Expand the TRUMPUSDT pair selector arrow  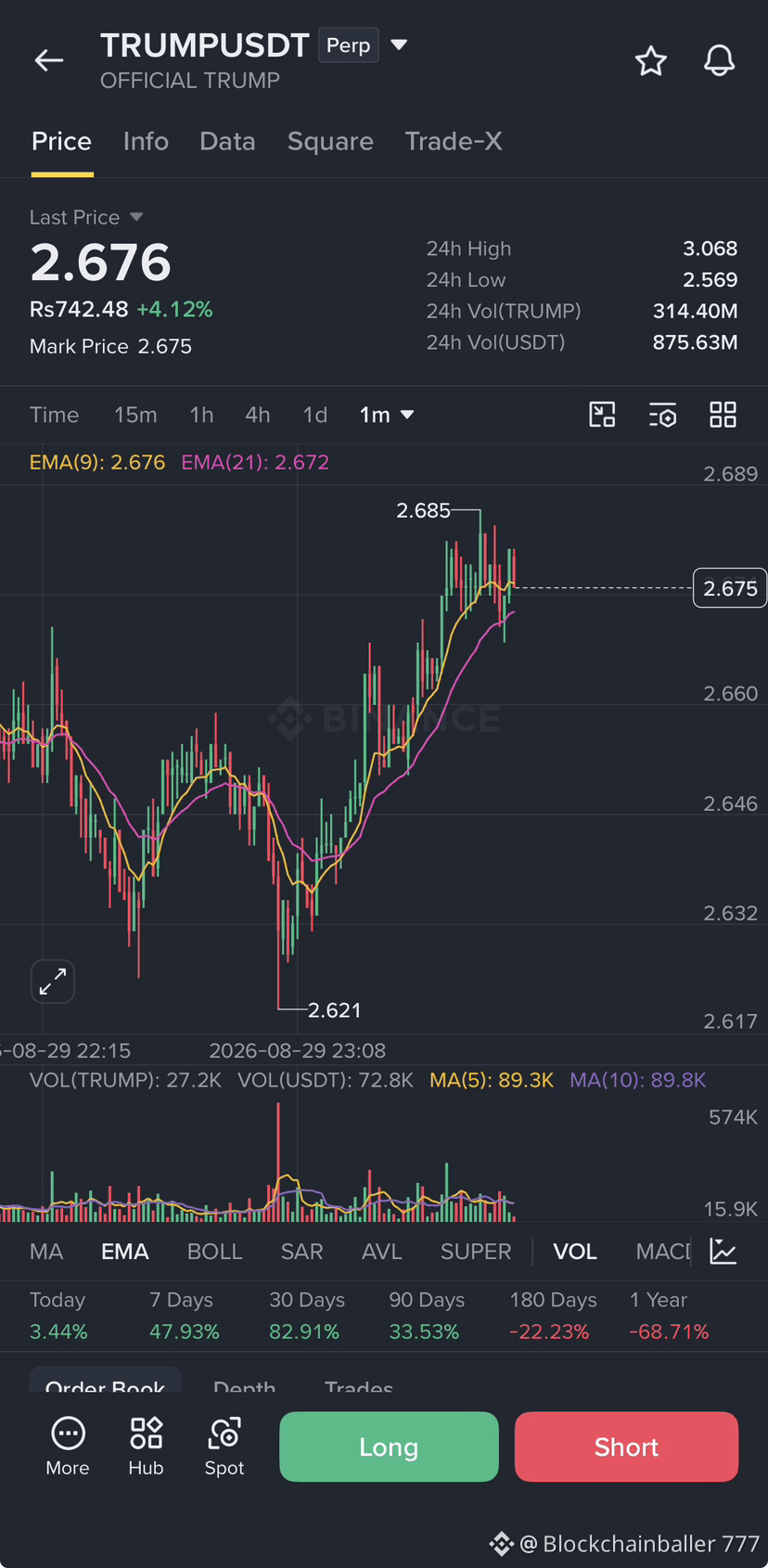tap(399, 45)
